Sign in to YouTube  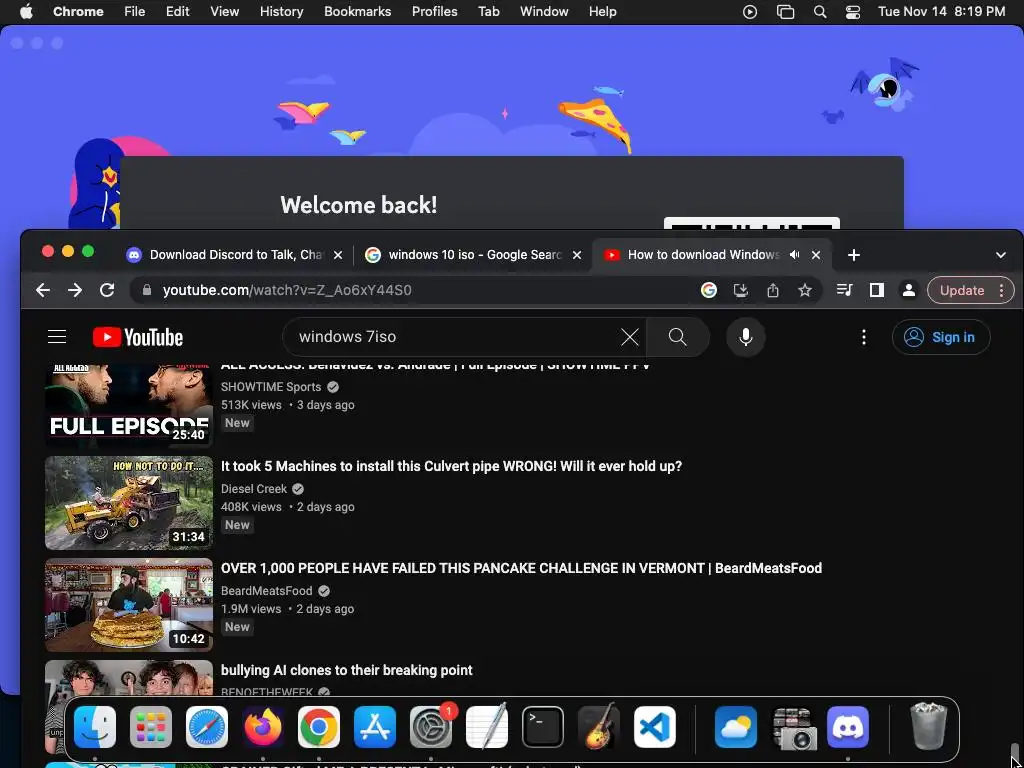(941, 337)
